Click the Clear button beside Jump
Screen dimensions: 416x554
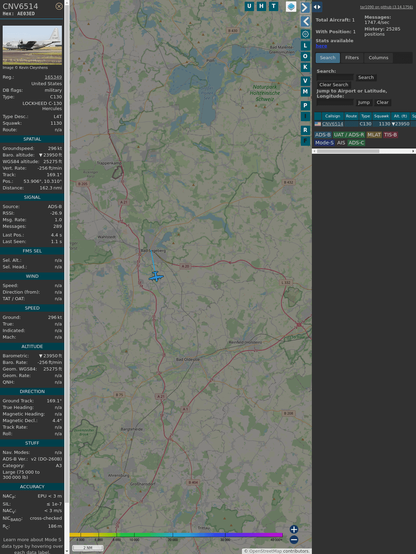382,102
